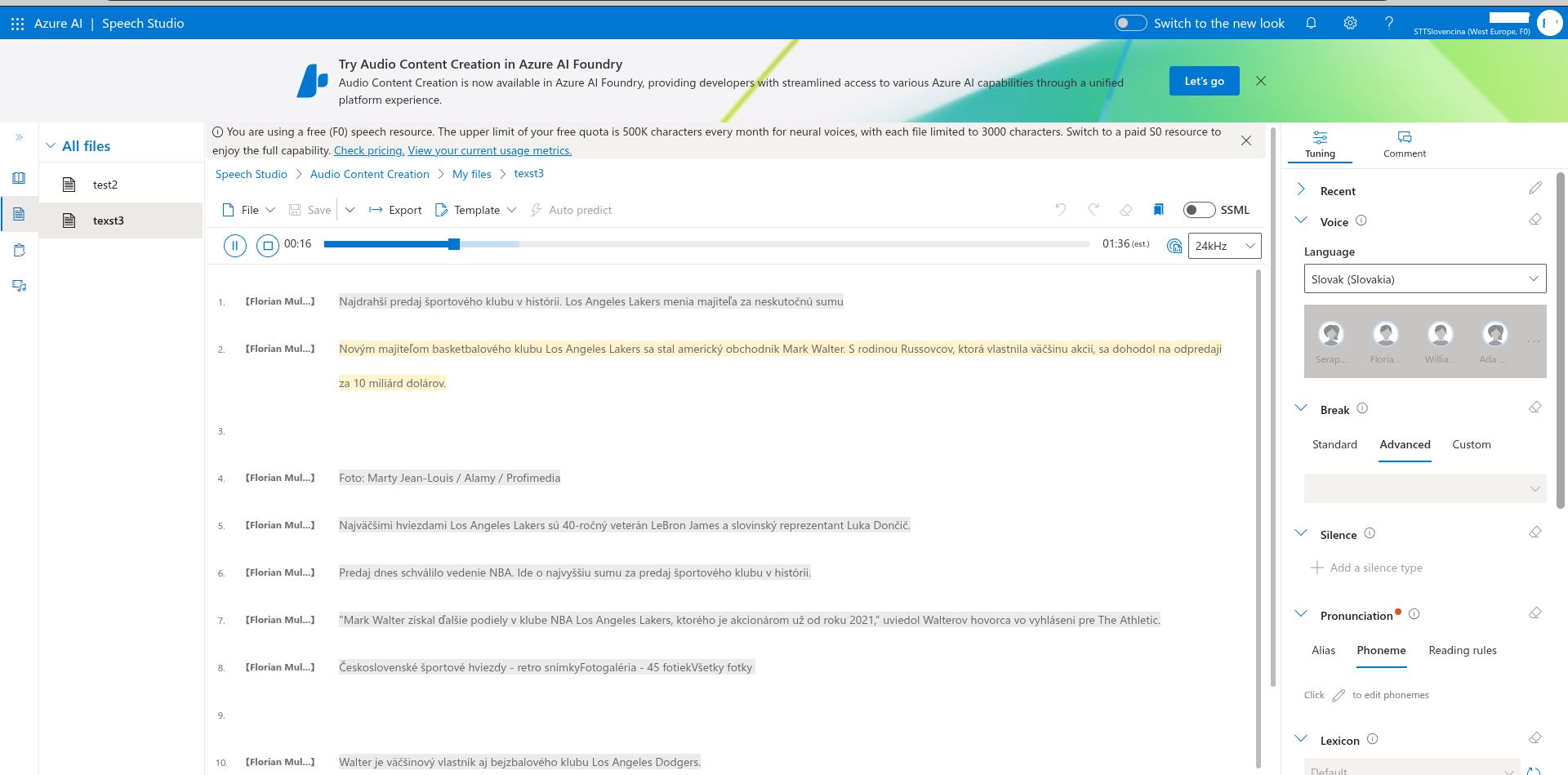Image resolution: width=1568 pixels, height=775 pixels.
Task: Open the Check pricing link
Action: tap(368, 150)
